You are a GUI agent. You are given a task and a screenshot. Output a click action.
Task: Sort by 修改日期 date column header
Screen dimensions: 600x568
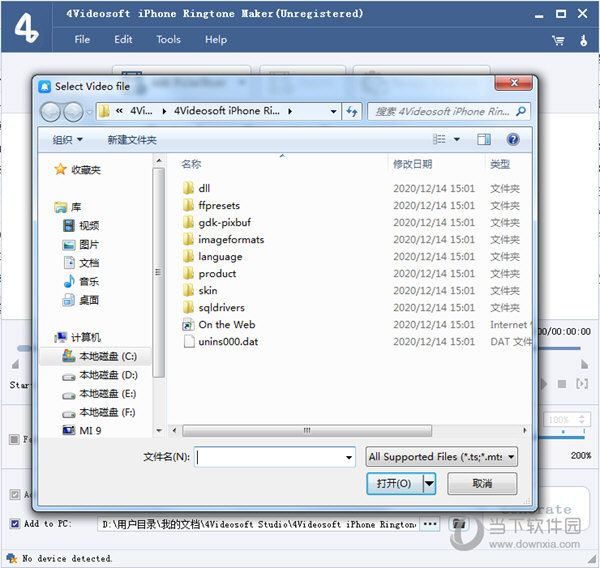pos(412,164)
